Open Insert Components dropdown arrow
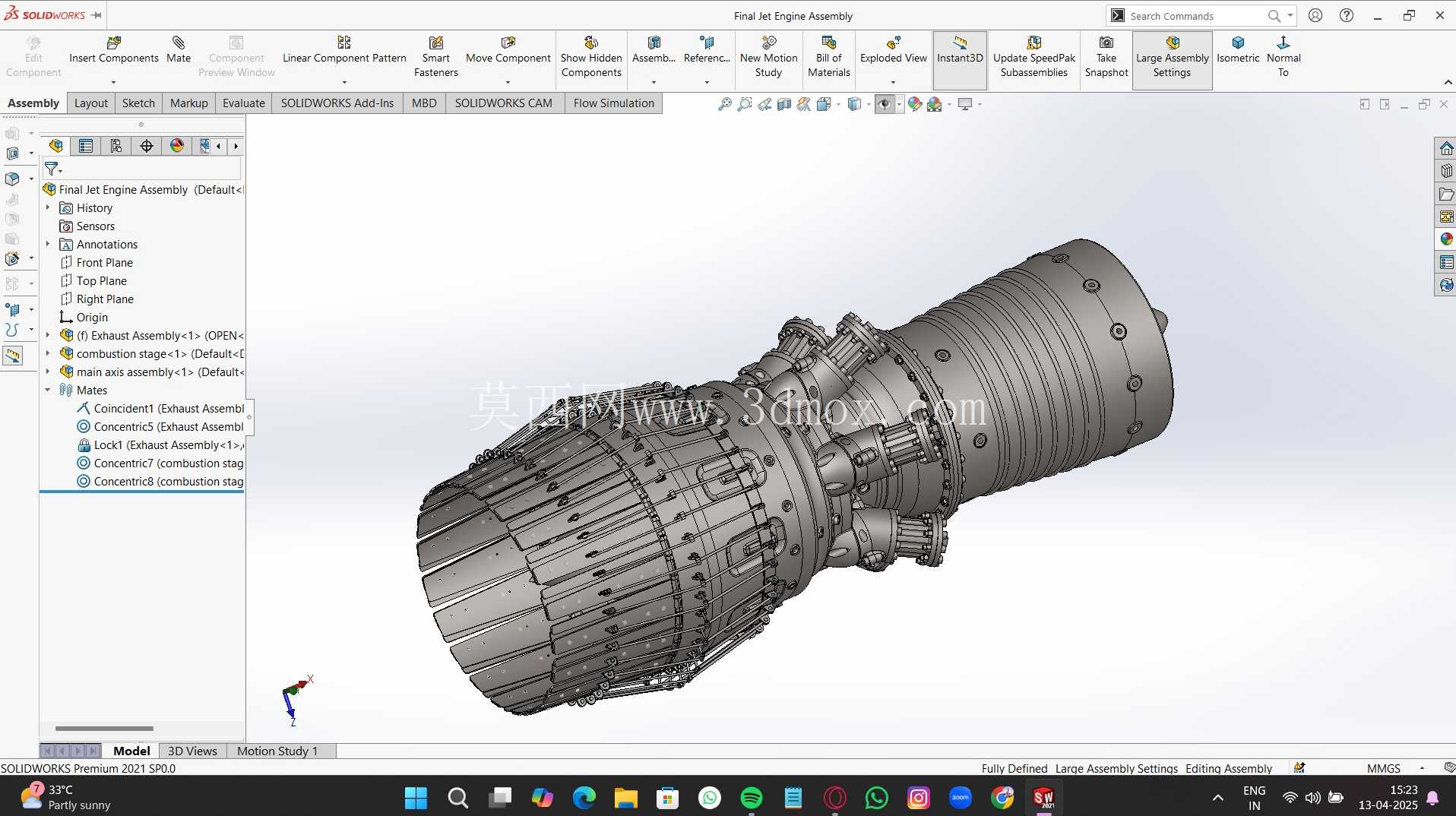Screen dimensions: 1456x816 pos(114,82)
